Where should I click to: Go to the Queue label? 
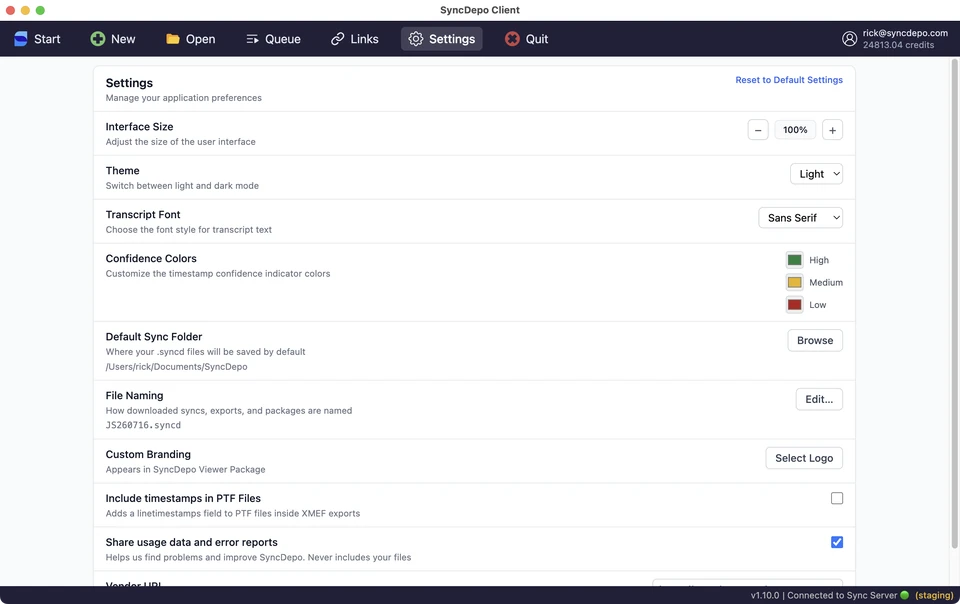(x=283, y=39)
